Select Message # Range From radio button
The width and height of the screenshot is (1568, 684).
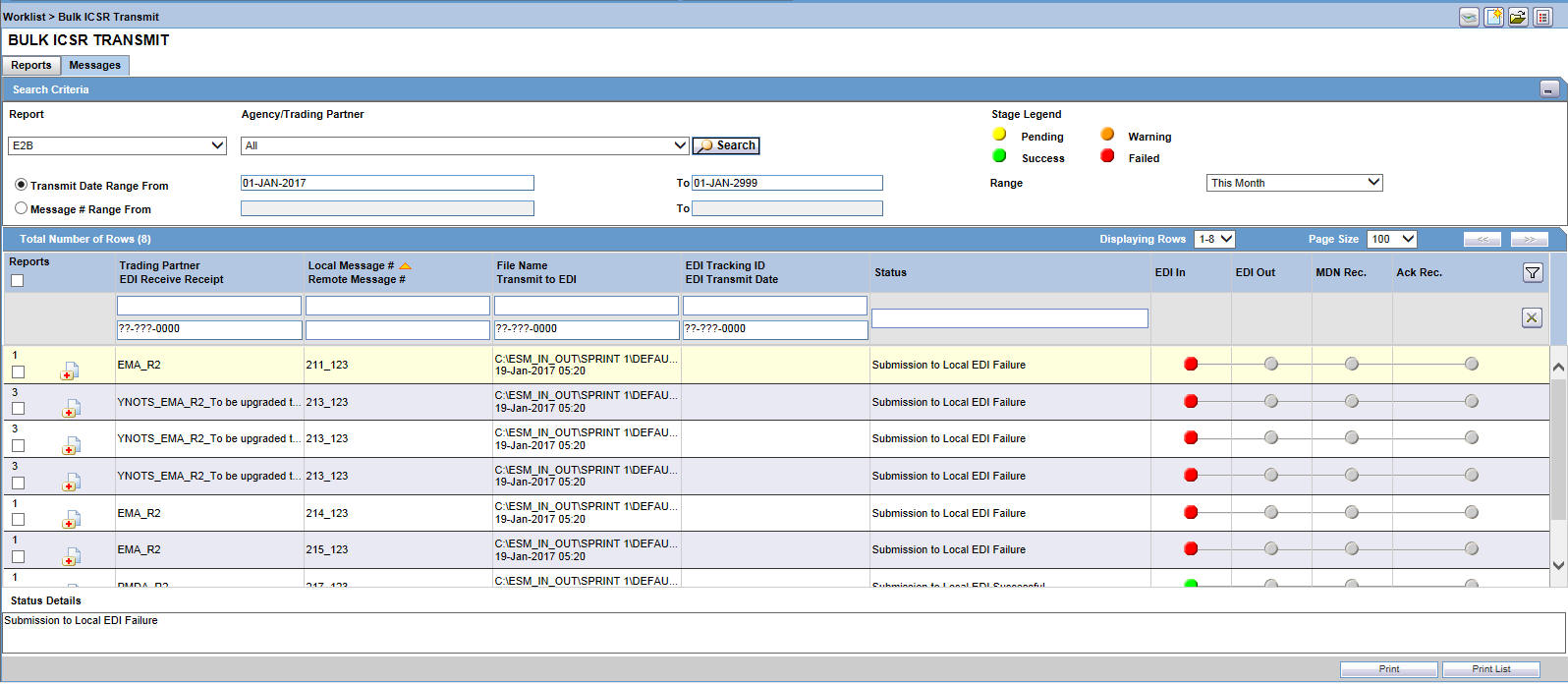(21, 208)
